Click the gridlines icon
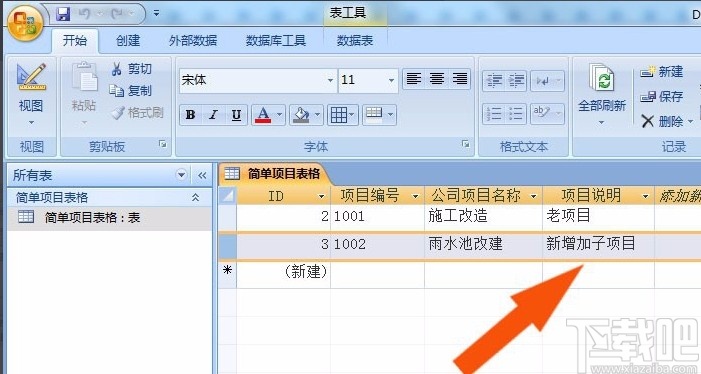 click(x=338, y=115)
